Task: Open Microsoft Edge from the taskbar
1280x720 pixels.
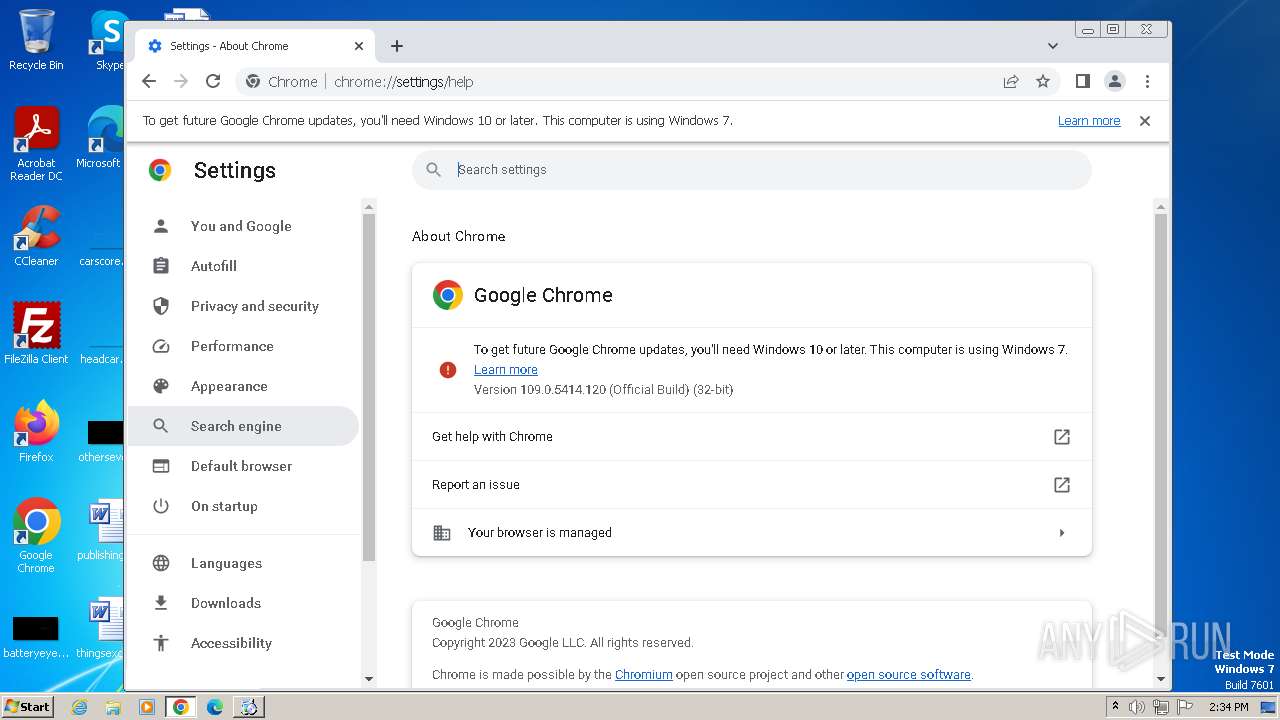Action: [215, 707]
